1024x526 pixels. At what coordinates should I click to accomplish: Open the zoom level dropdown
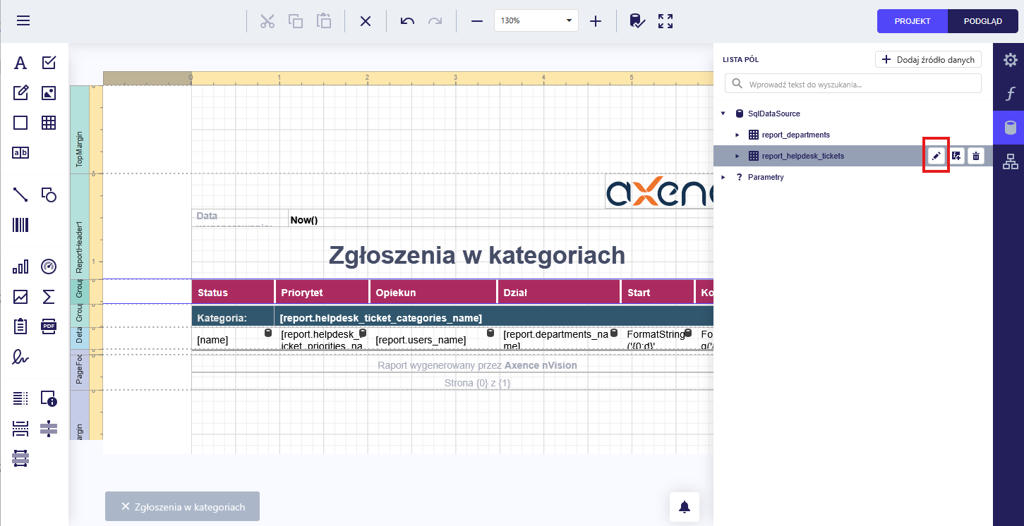569,21
